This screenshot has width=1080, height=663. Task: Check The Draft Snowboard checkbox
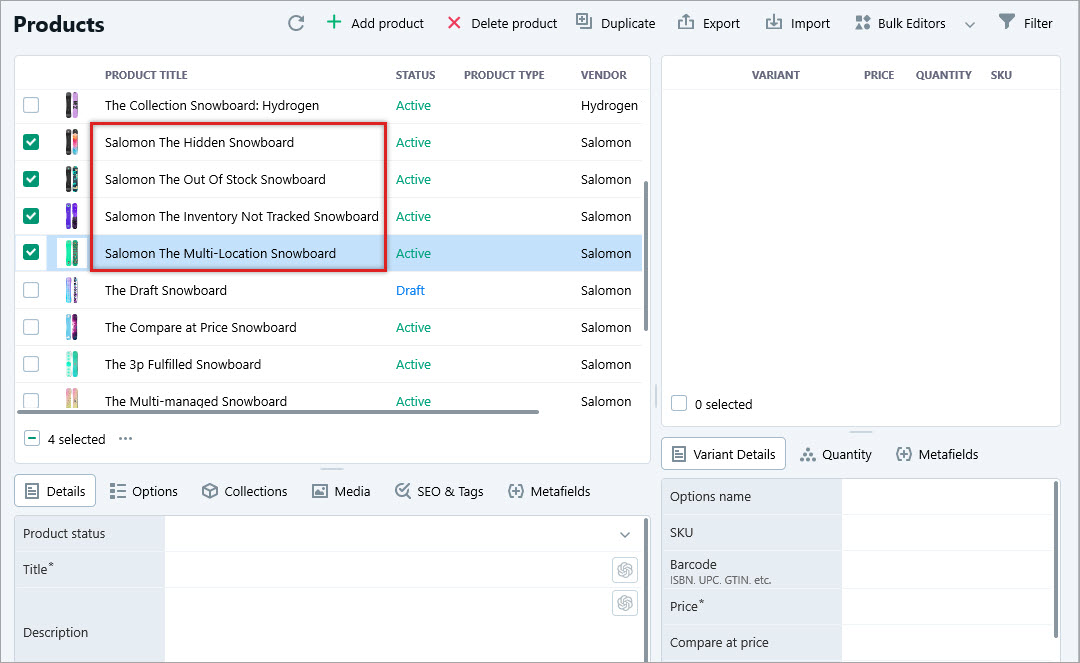(31, 290)
